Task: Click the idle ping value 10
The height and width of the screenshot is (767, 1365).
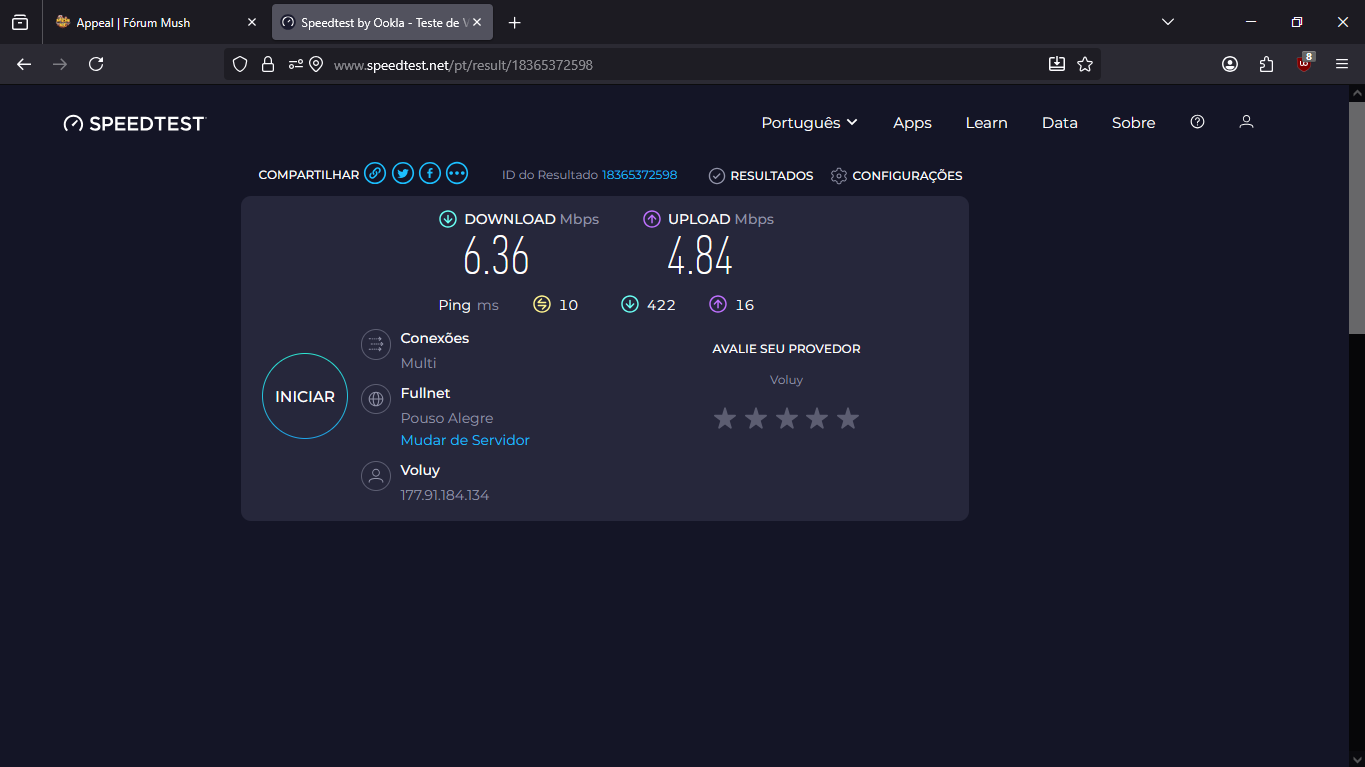Action: pyautogui.click(x=568, y=305)
